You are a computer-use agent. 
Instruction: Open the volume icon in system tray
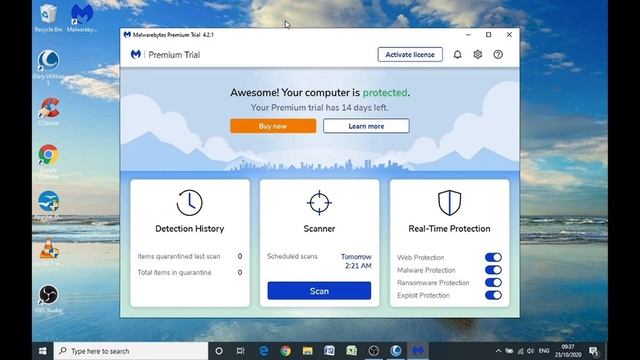(530, 351)
